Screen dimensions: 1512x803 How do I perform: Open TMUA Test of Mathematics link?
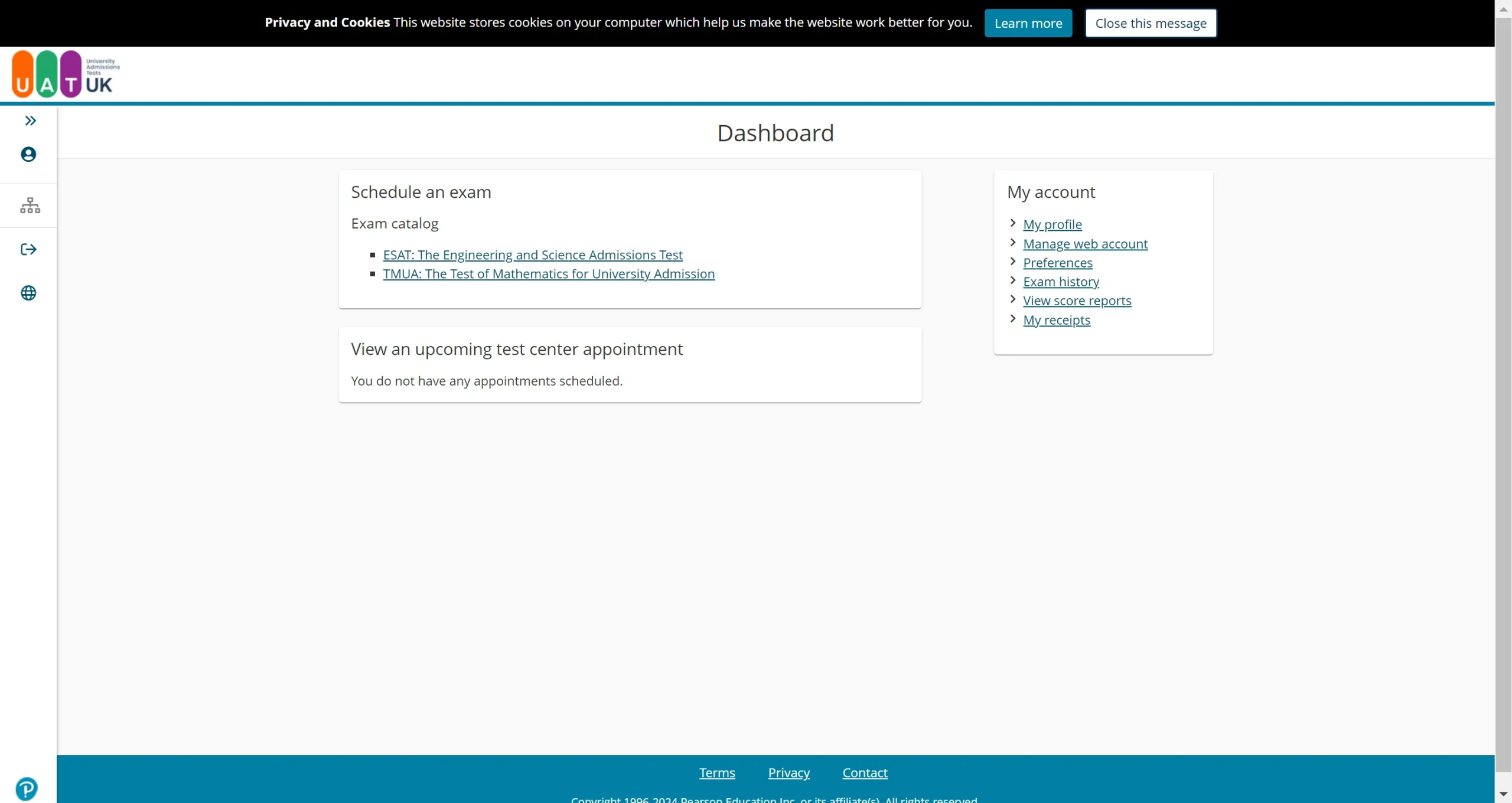pyautogui.click(x=549, y=274)
